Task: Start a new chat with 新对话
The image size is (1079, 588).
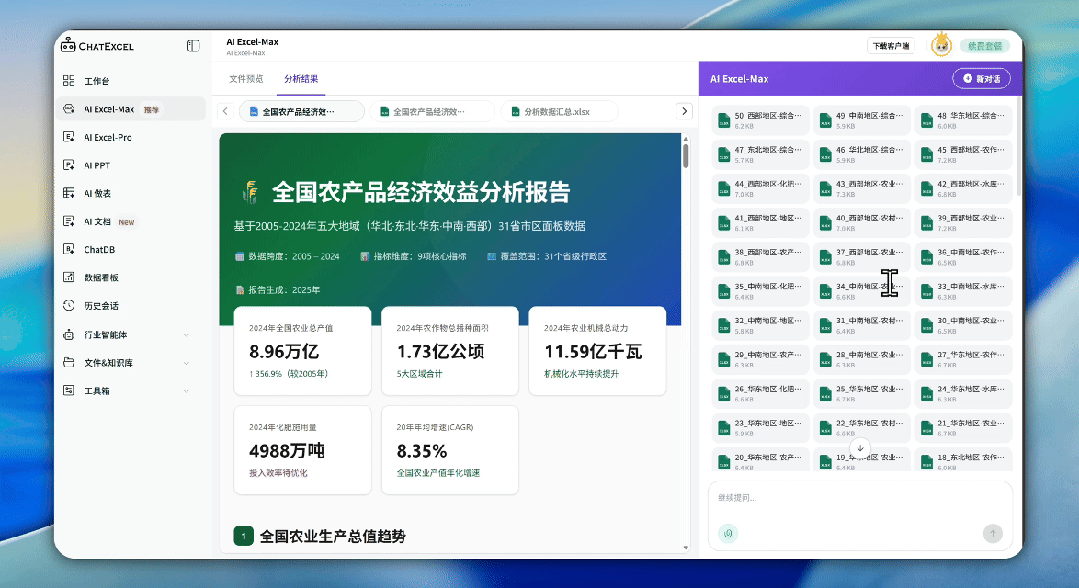Action: 981,78
